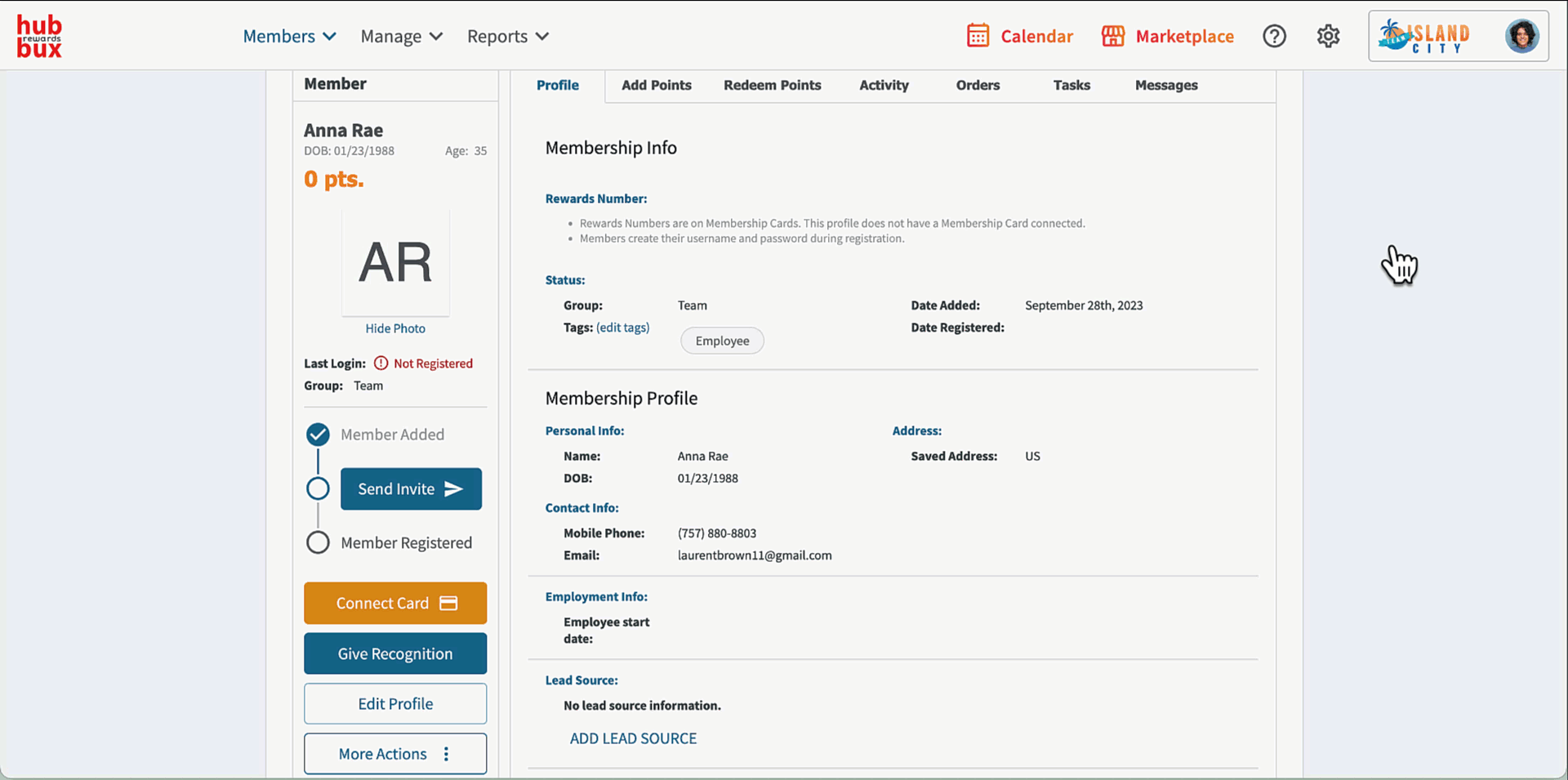1568x780 pixels.
Task: Click the Island City logo
Action: point(1424,36)
